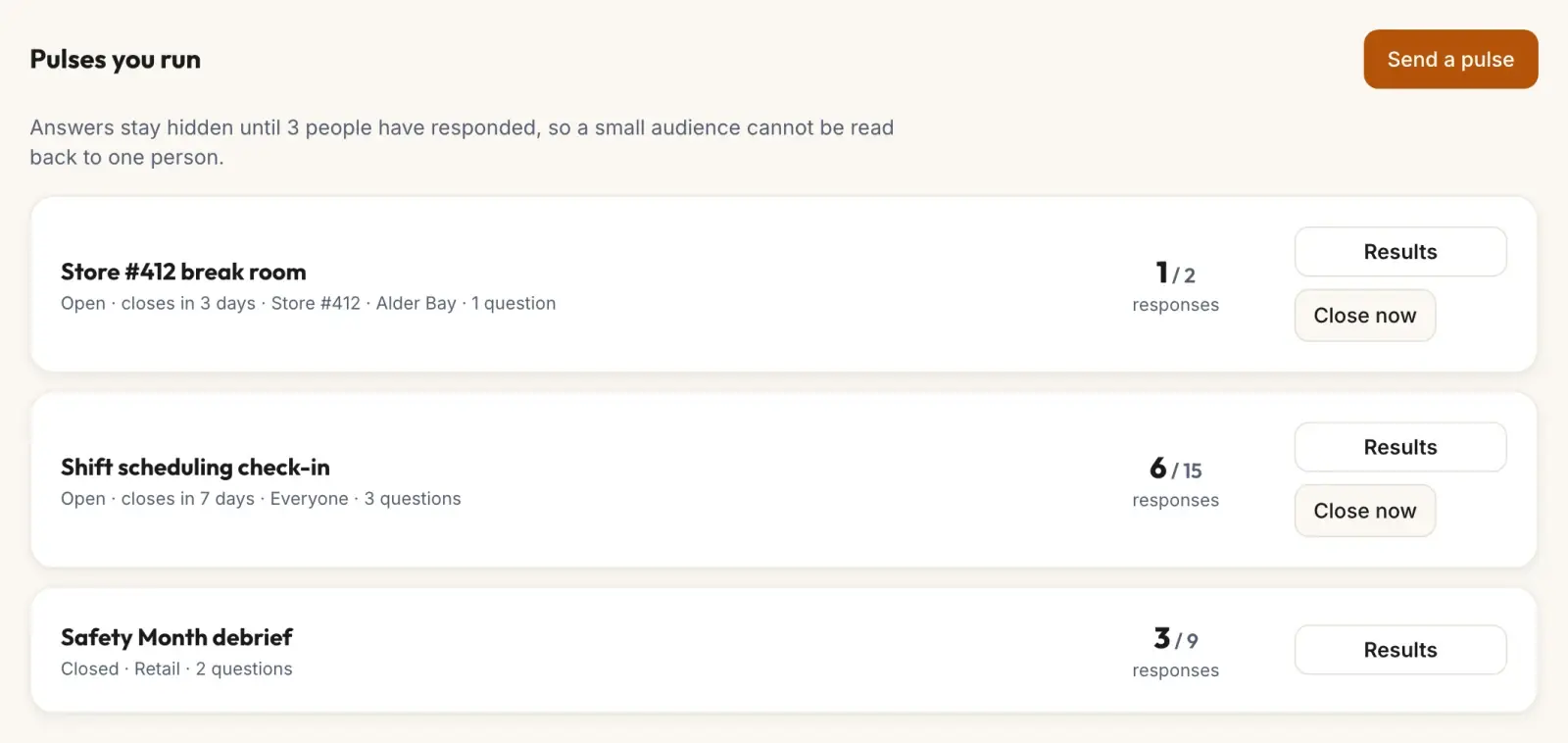The height and width of the screenshot is (743, 1568).
Task: Select the Store #412 break room title
Action: click(183, 272)
